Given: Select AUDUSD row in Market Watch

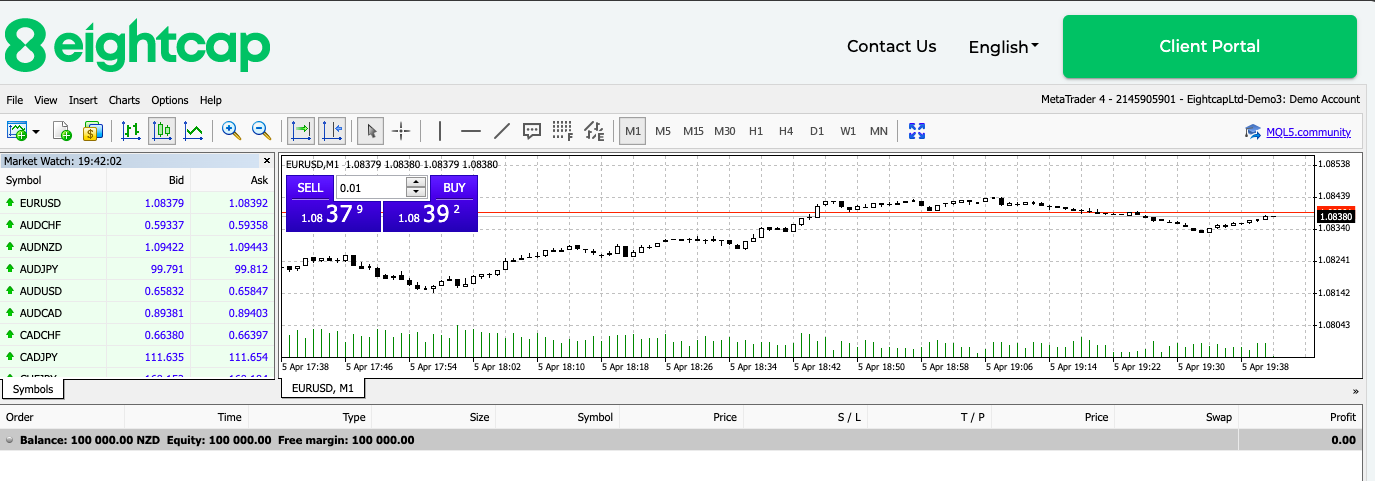Looking at the screenshot, I should point(137,291).
